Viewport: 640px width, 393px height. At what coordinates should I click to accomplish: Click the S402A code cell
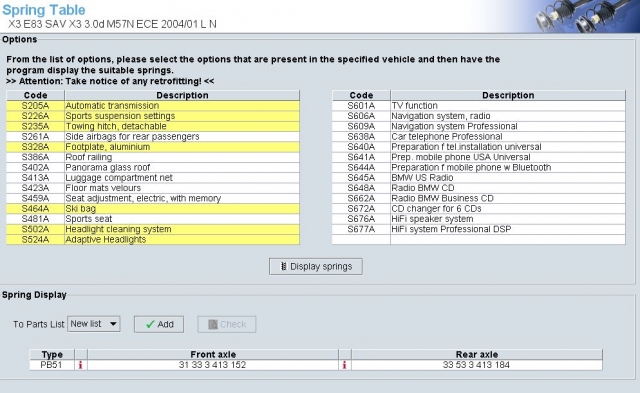[x=36, y=167]
